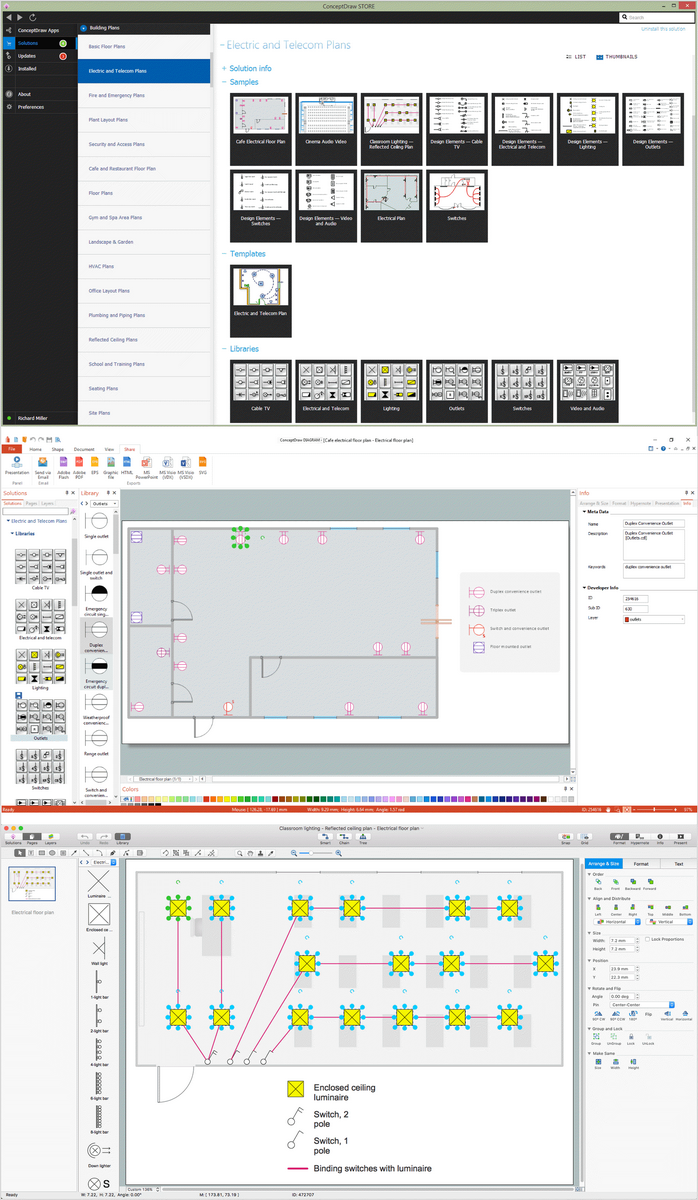Pick the red color swatch in Colors bar
This screenshot has height=1200, width=698.
click(207, 798)
